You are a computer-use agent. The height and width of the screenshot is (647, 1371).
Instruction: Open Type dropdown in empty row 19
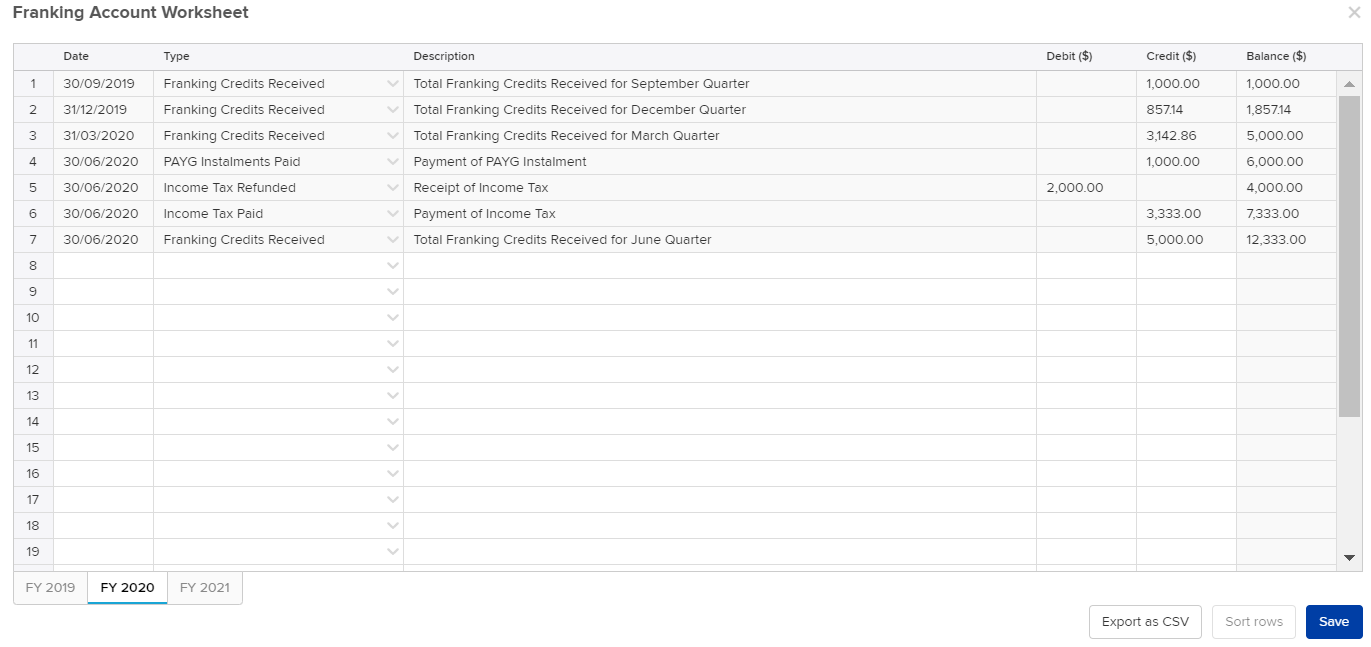point(393,552)
